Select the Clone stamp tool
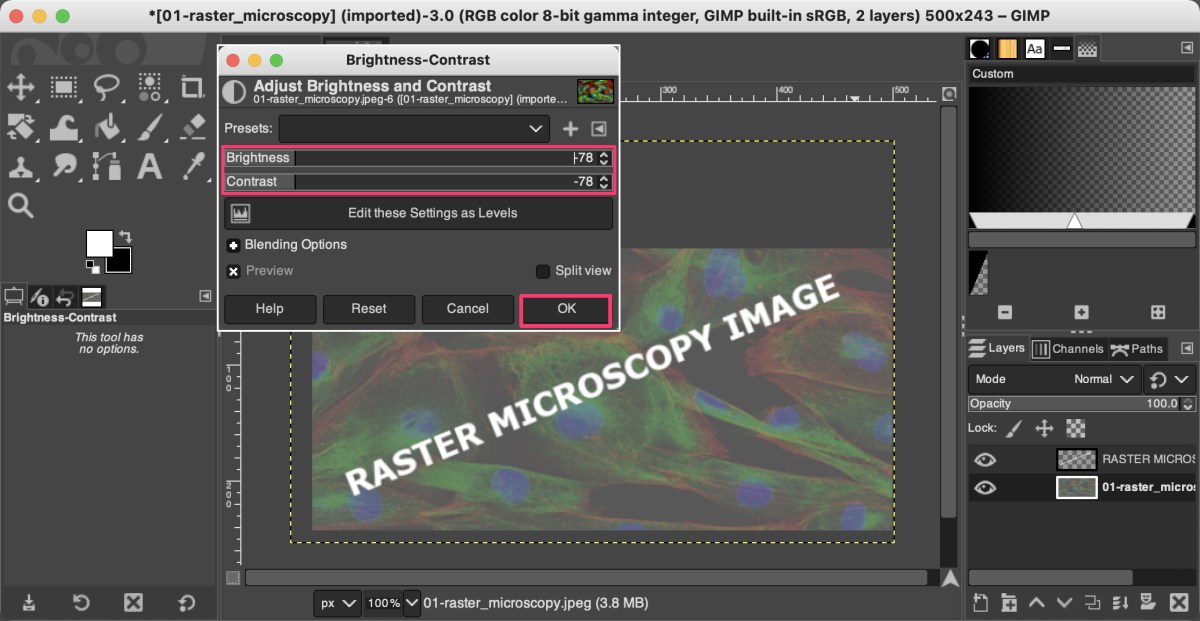Image resolution: width=1200 pixels, height=621 pixels. click(22, 167)
